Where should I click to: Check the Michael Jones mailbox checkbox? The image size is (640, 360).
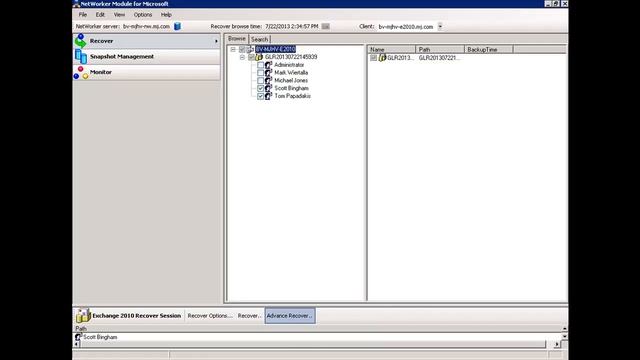(x=260, y=80)
